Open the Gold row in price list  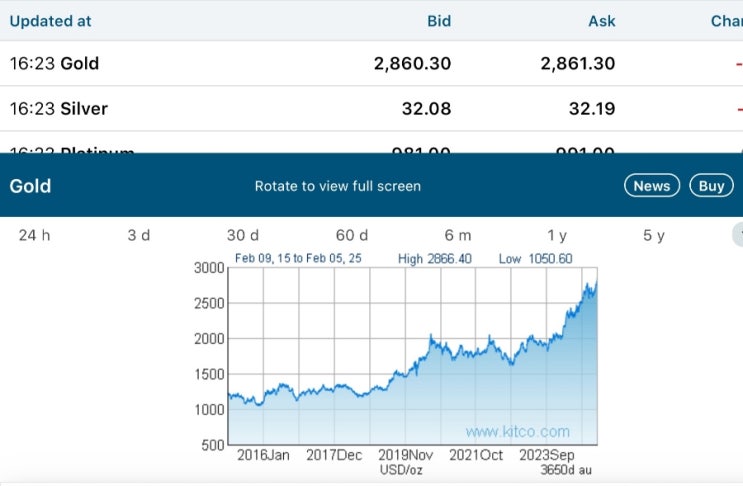click(x=80, y=64)
